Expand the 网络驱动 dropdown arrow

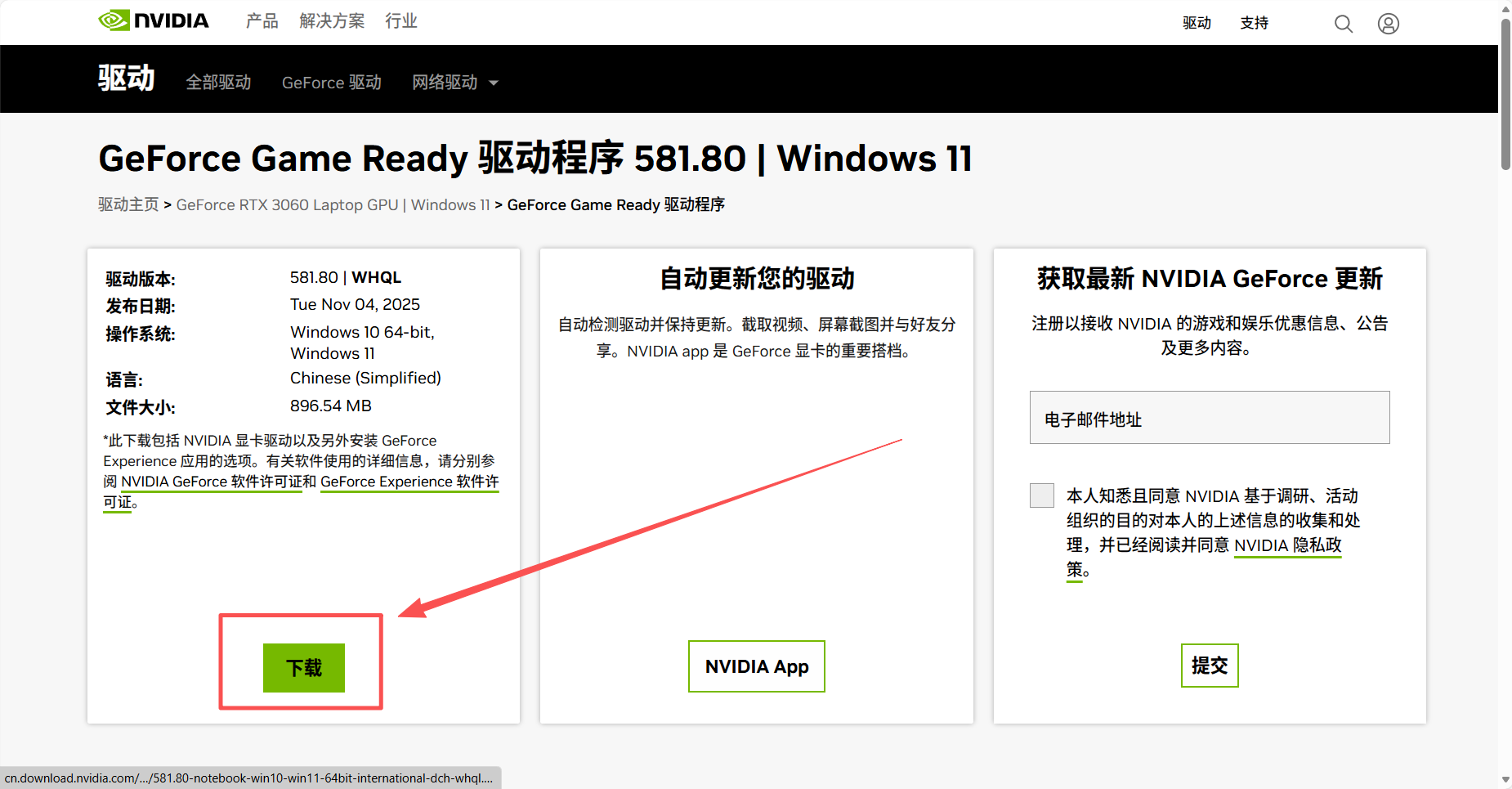click(493, 83)
